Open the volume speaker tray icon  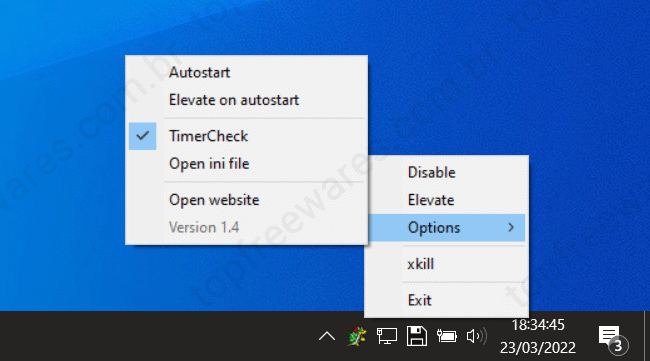coord(476,336)
